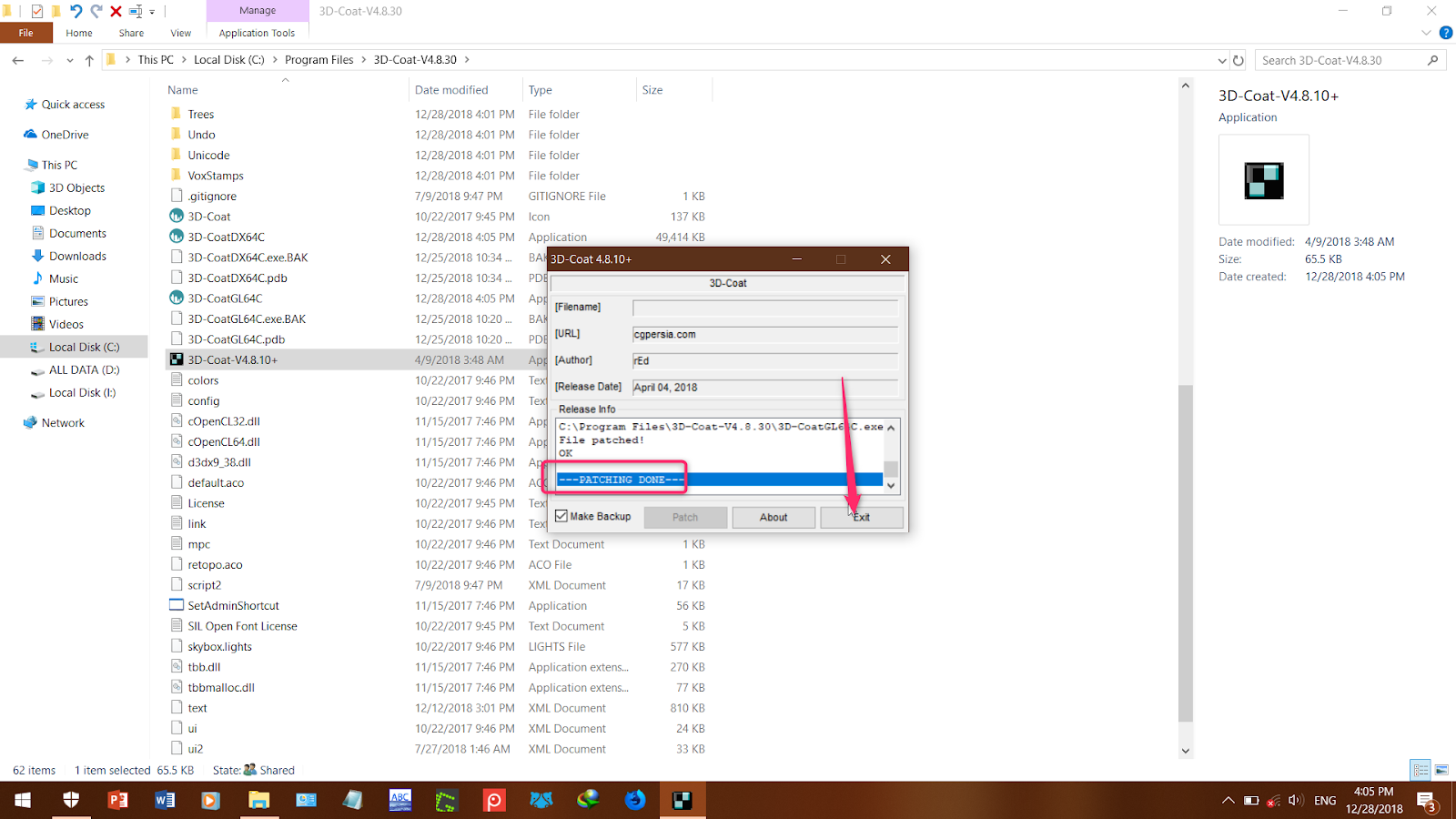
Task: Go up one folder level
Action: [x=89, y=60]
